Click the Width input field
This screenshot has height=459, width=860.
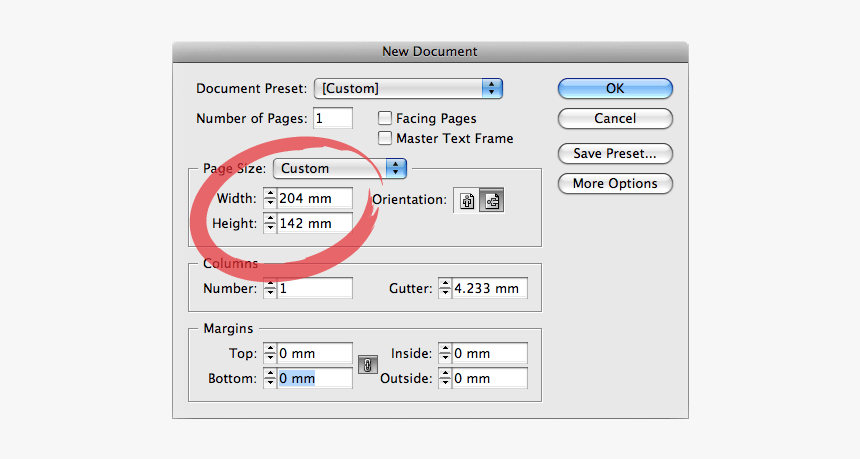point(315,198)
